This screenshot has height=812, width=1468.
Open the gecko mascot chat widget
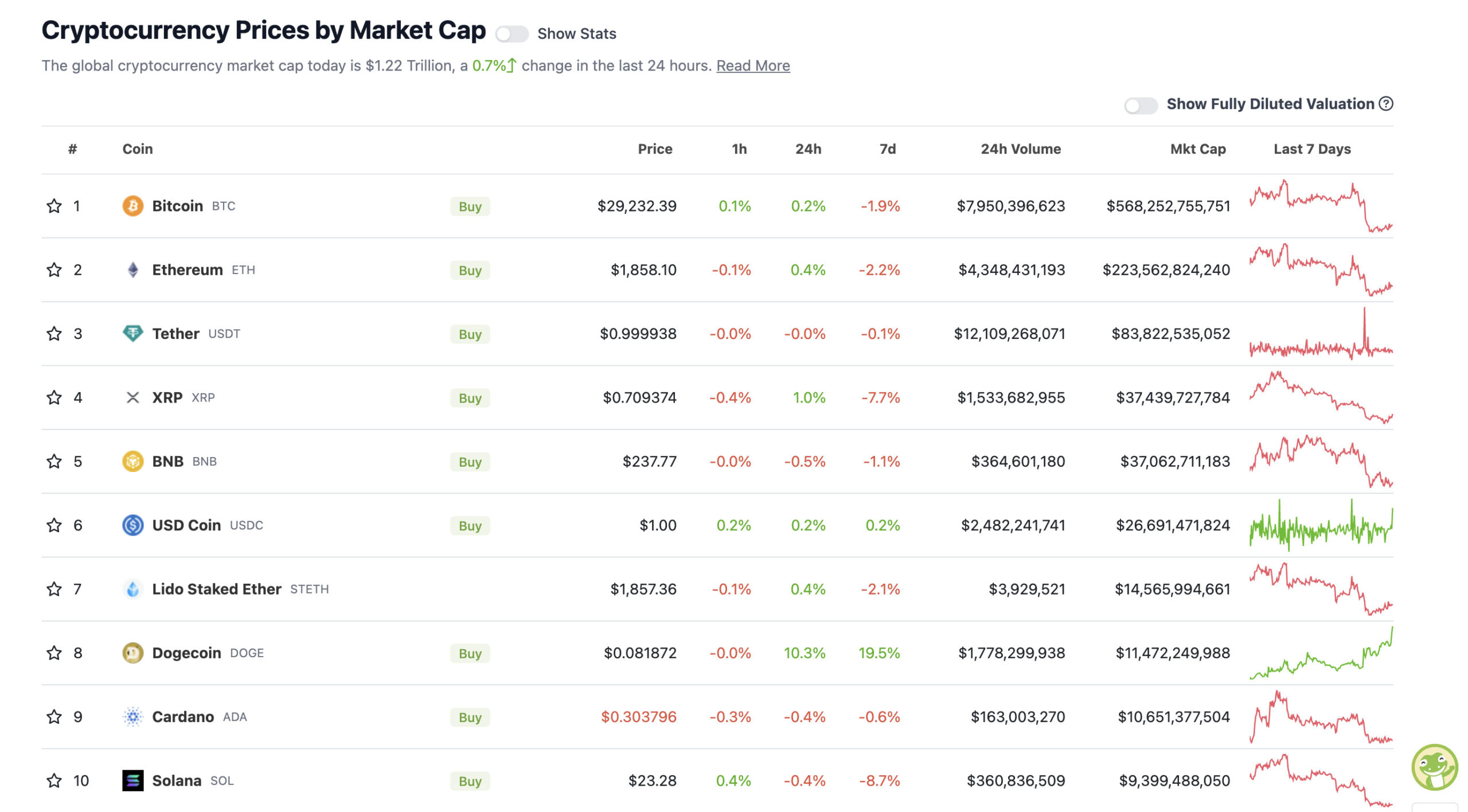(1434, 767)
